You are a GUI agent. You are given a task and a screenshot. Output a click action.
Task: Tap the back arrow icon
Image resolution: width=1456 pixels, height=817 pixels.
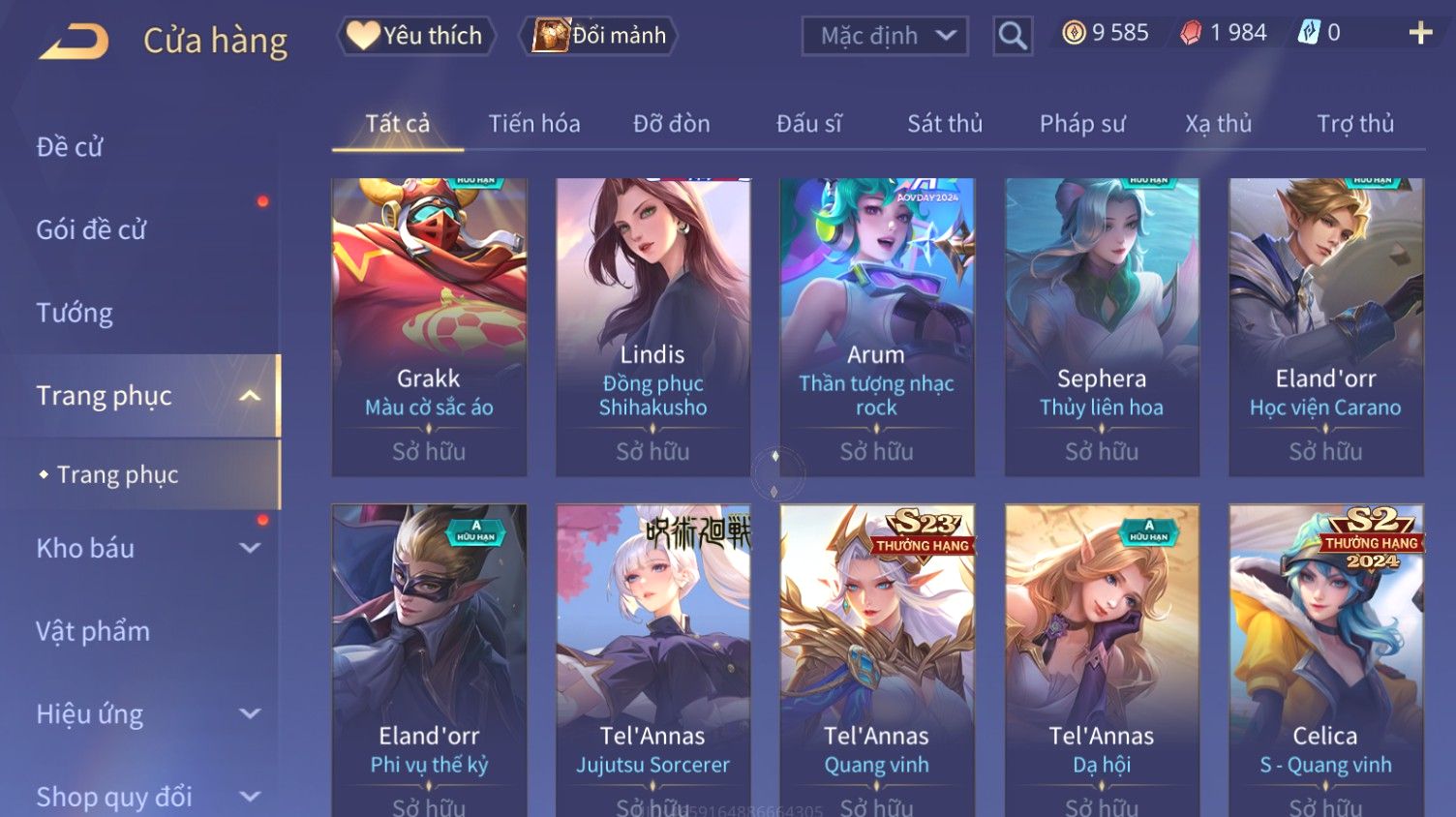pyautogui.click(x=75, y=42)
